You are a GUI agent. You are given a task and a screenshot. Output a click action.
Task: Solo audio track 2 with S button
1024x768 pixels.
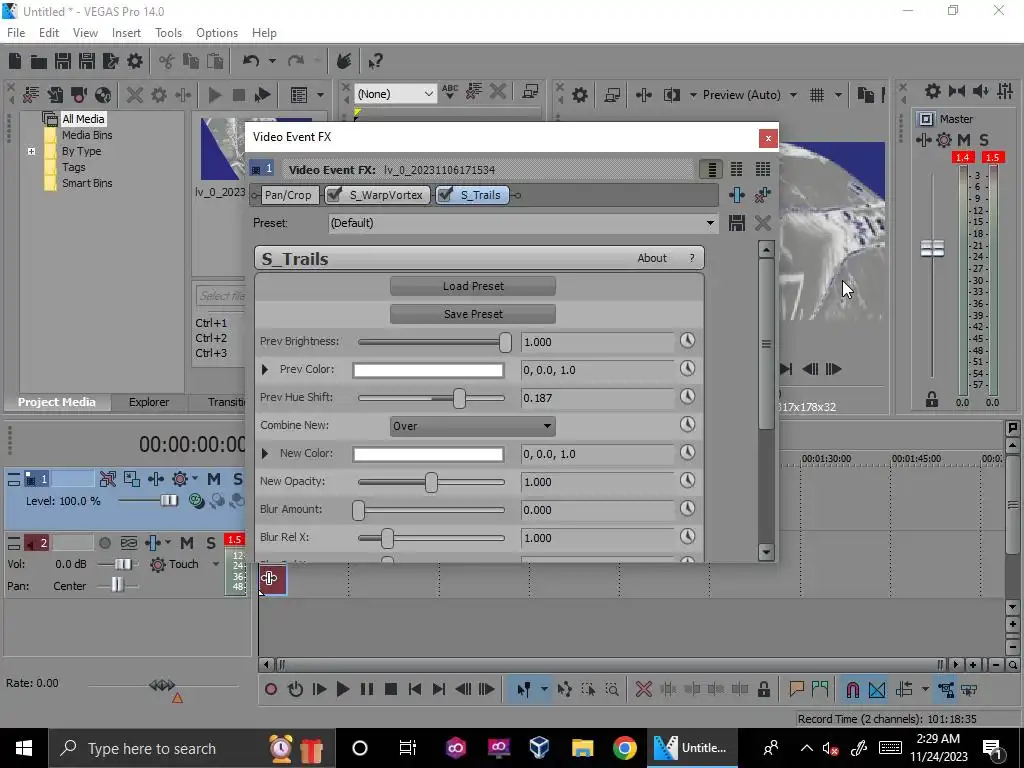[x=211, y=543]
